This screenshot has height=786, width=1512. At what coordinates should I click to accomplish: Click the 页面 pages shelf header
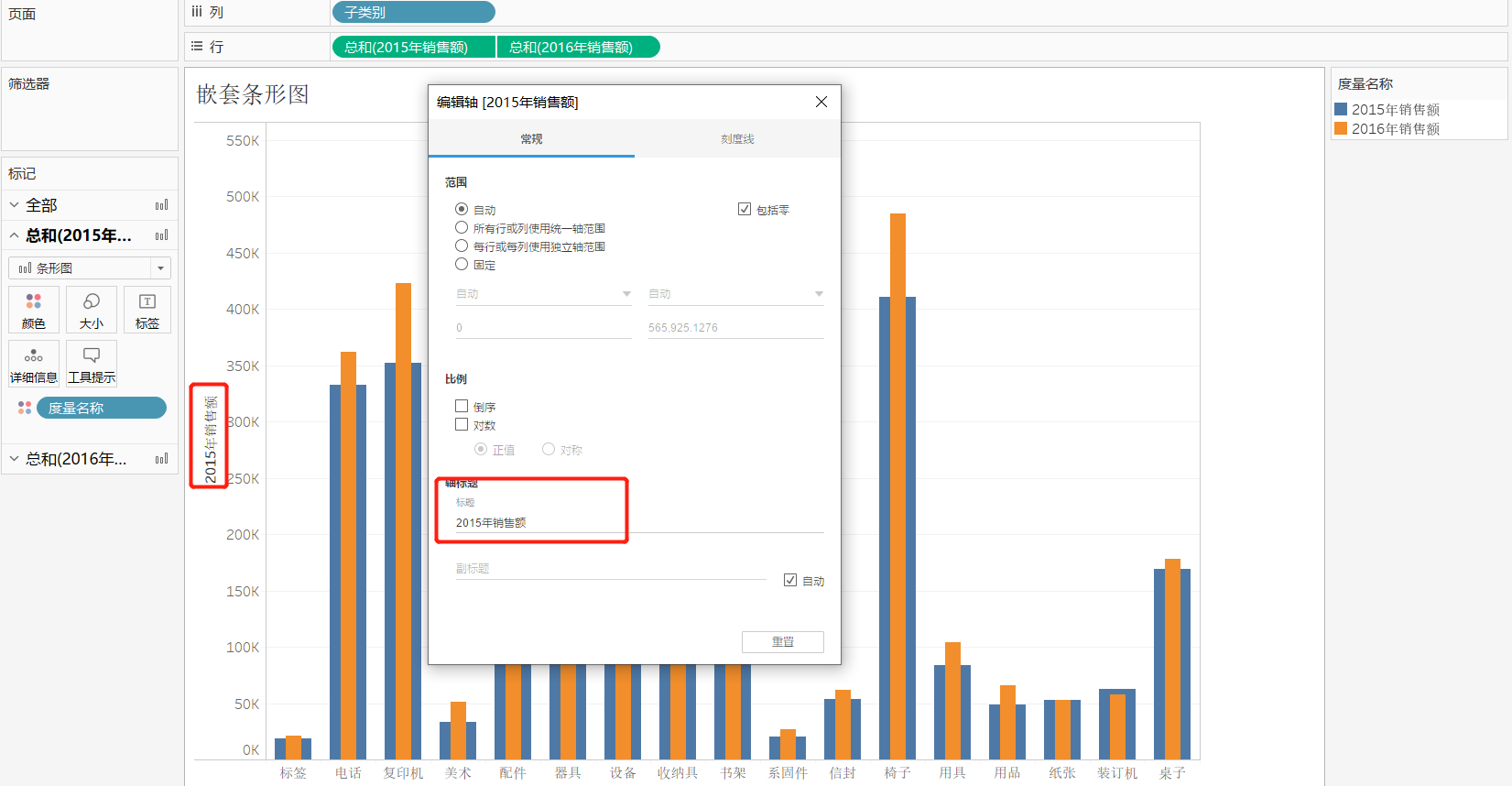[22, 14]
